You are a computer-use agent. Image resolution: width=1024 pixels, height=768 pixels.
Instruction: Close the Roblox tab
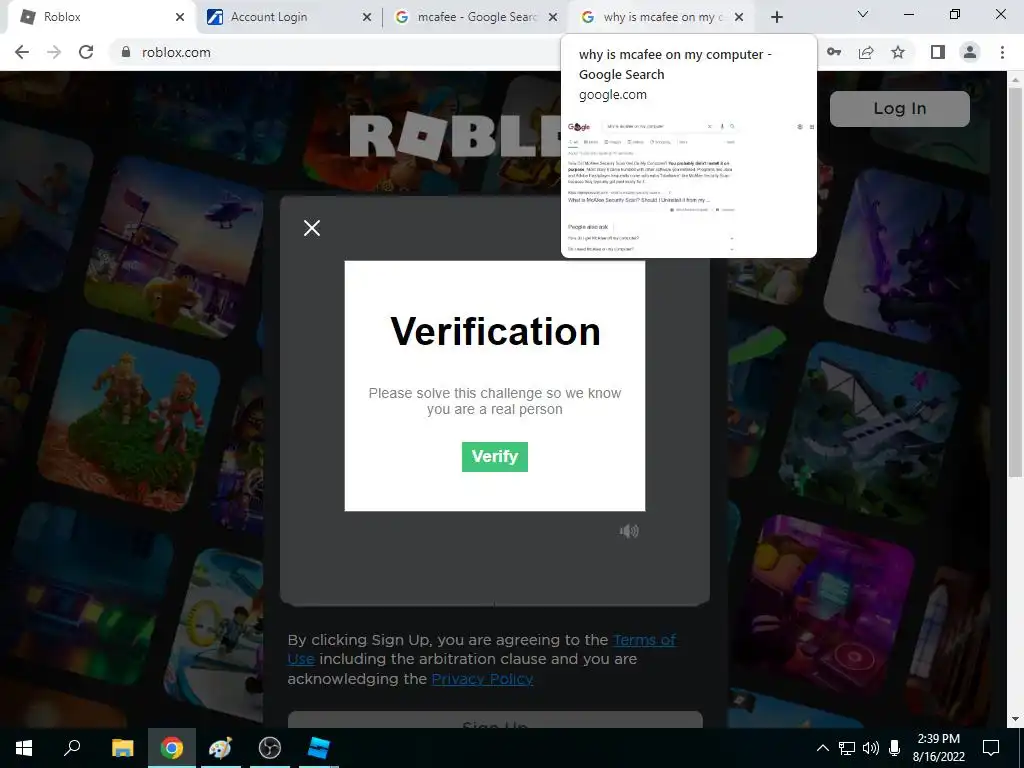[x=180, y=17]
